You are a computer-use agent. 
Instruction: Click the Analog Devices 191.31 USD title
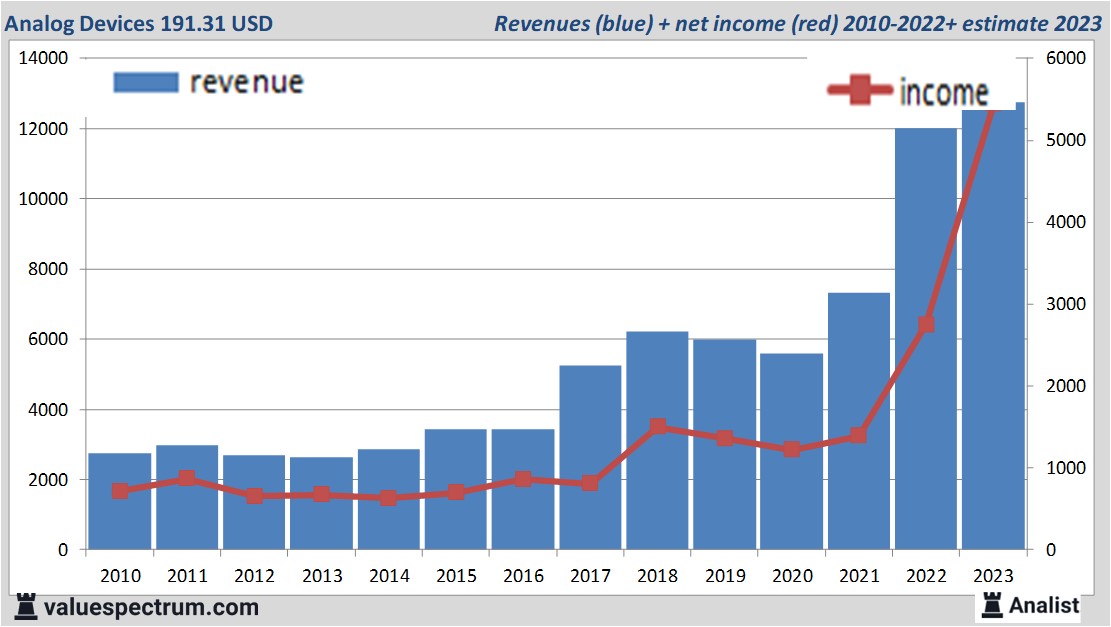tap(138, 22)
